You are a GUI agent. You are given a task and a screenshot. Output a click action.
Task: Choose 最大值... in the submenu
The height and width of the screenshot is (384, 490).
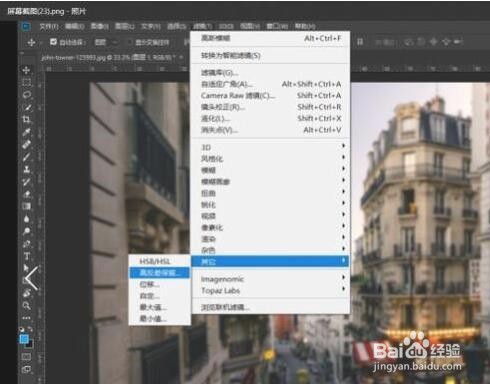159,307
